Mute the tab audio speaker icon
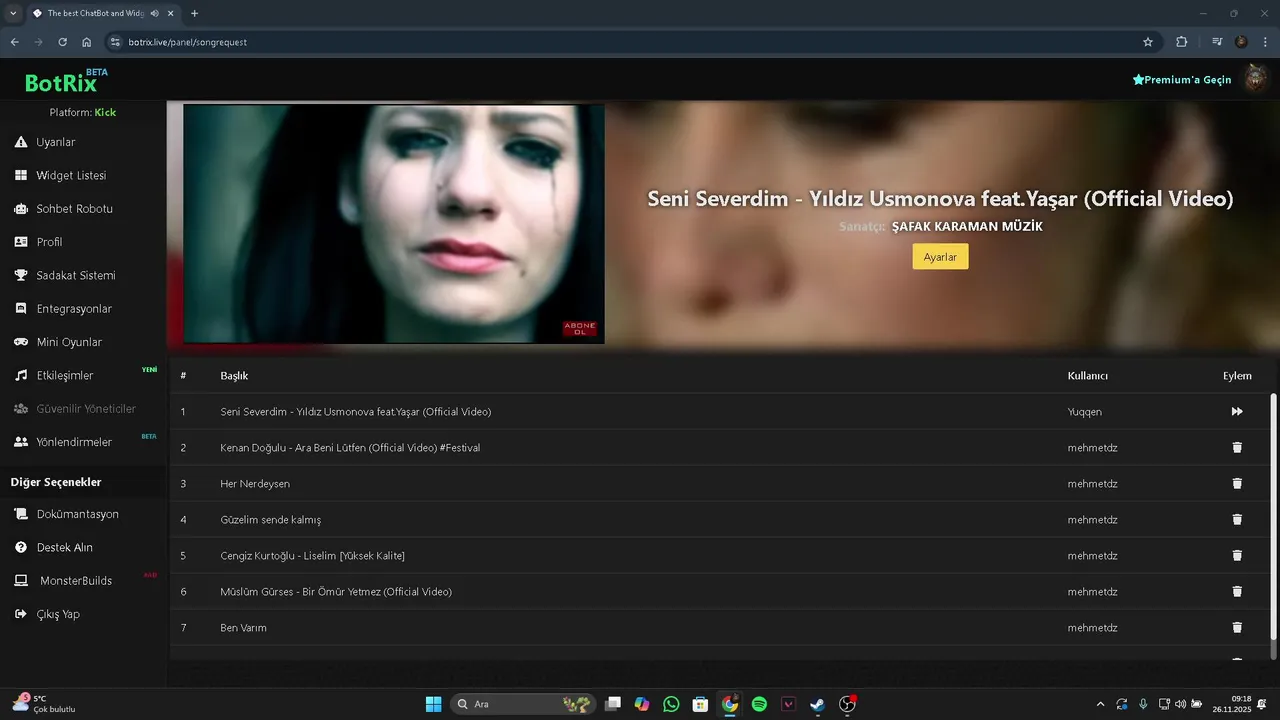Screen dimensions: 1280x720 click(x=154, y=13)
